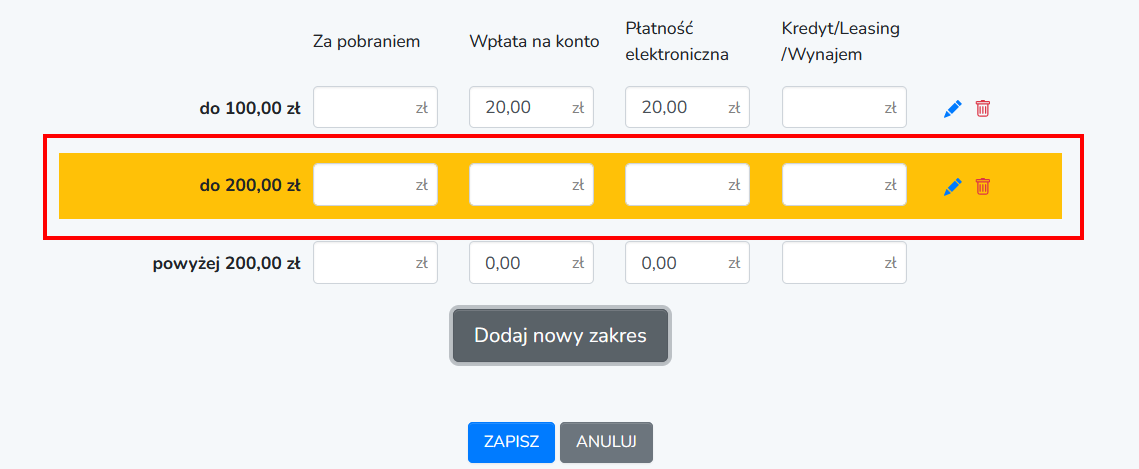
Task: Select 'Płatność elektroniczna' 0,00 field in powyżej row
Action: tap(687, 263)
